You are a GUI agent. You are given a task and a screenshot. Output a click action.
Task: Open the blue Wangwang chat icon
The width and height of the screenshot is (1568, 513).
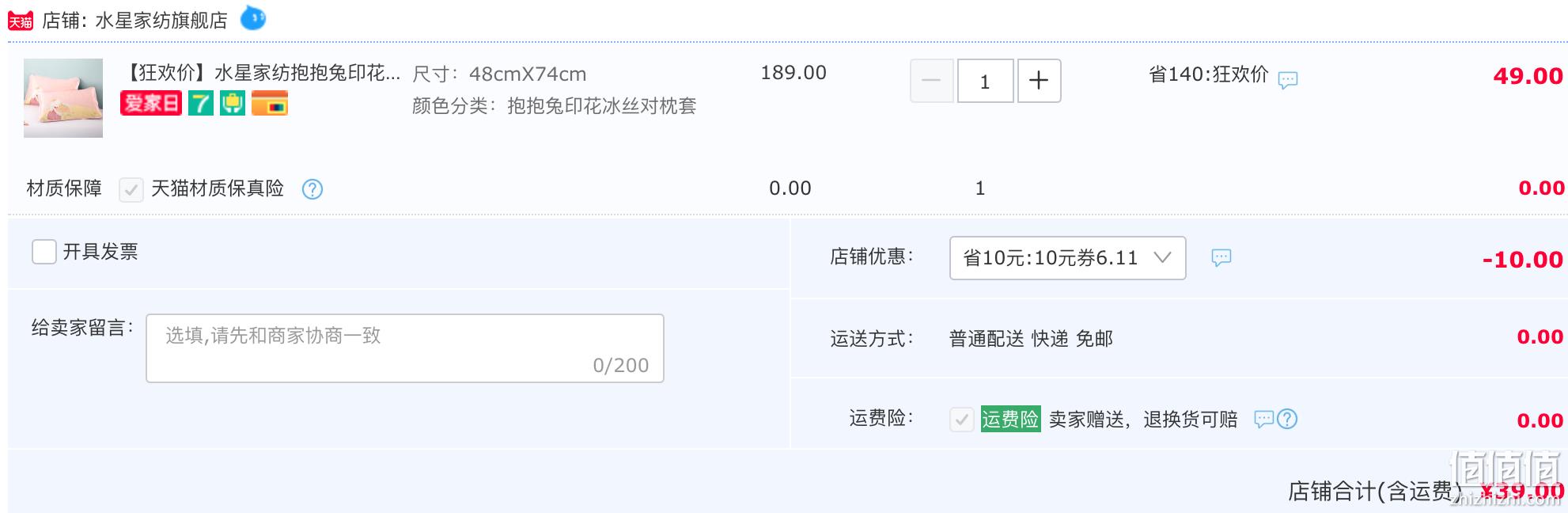pyautogui.click(x=253, y=17)
